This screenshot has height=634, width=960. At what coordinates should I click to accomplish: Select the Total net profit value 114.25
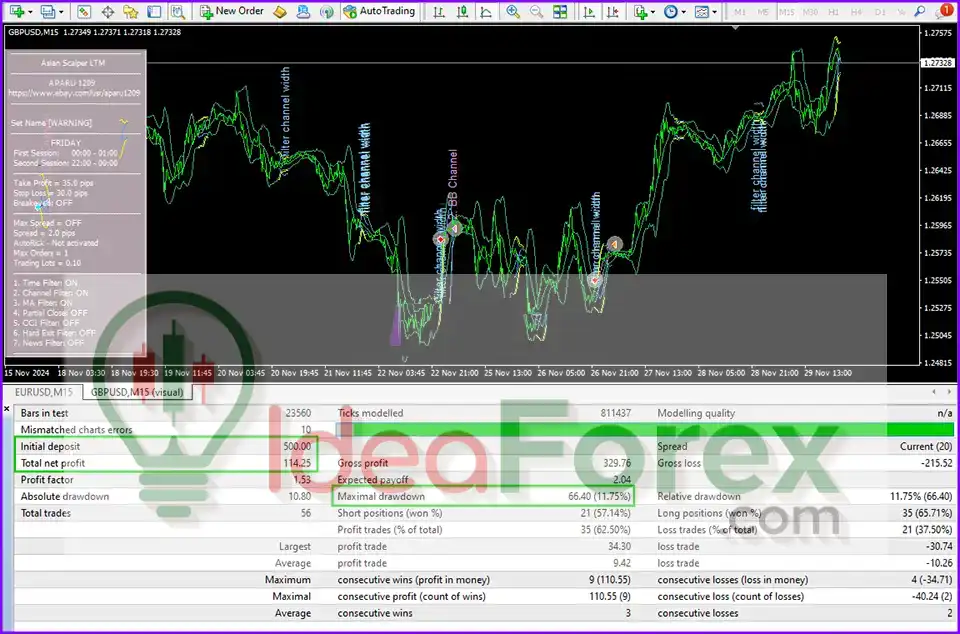[x=297, y=463]
